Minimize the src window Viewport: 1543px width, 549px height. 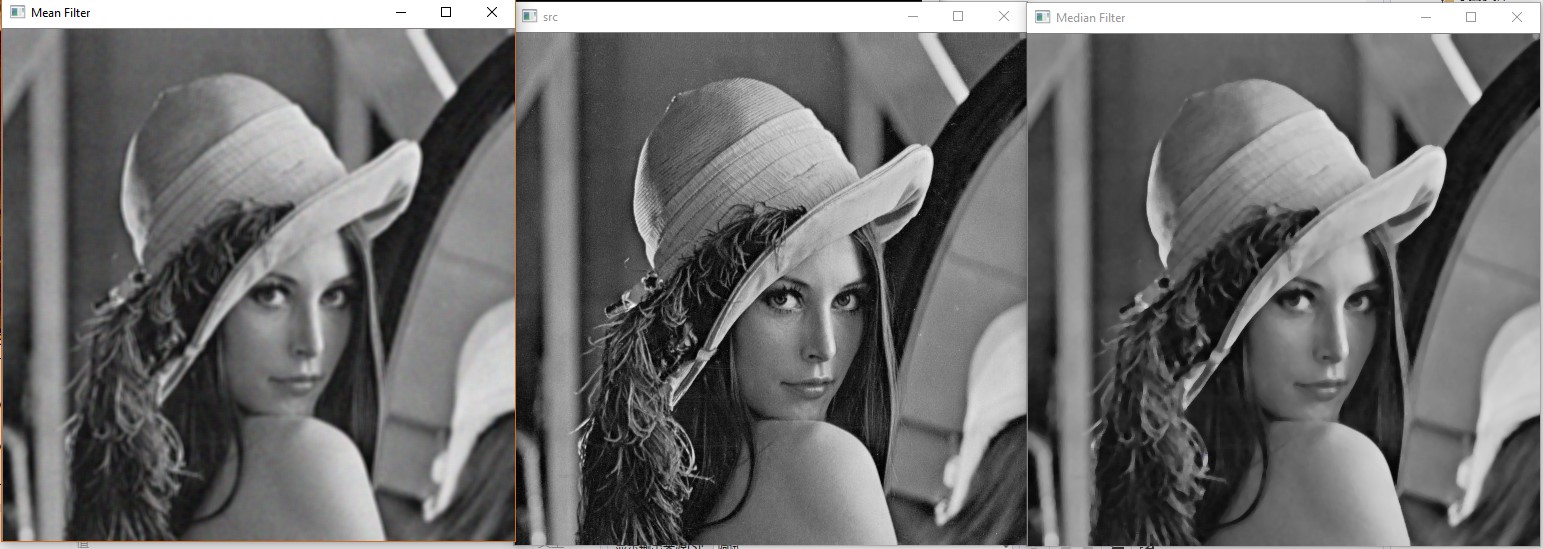pyautogui.click(x=912, y=17)
